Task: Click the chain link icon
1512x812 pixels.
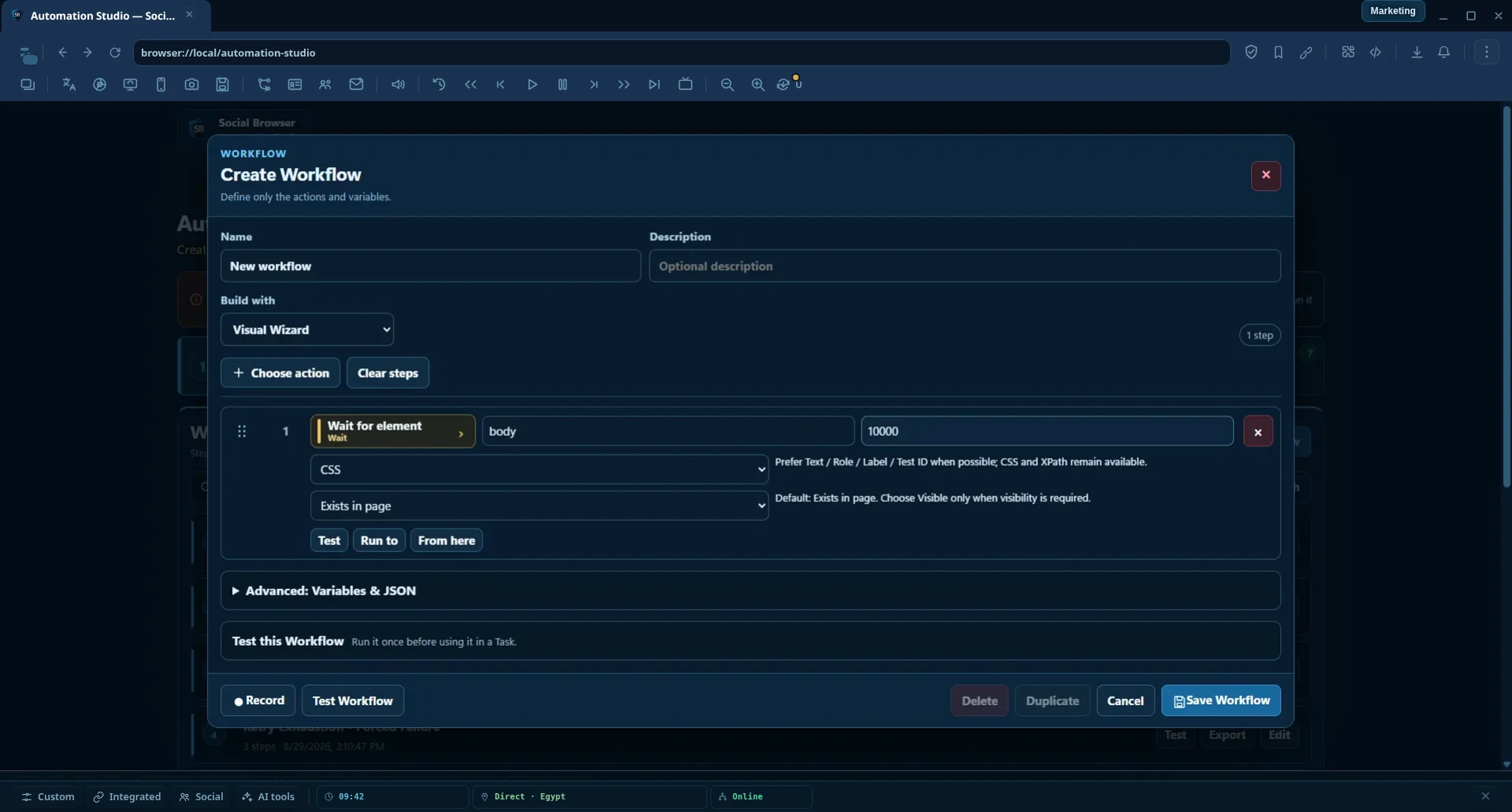Action: point(1306,52)
